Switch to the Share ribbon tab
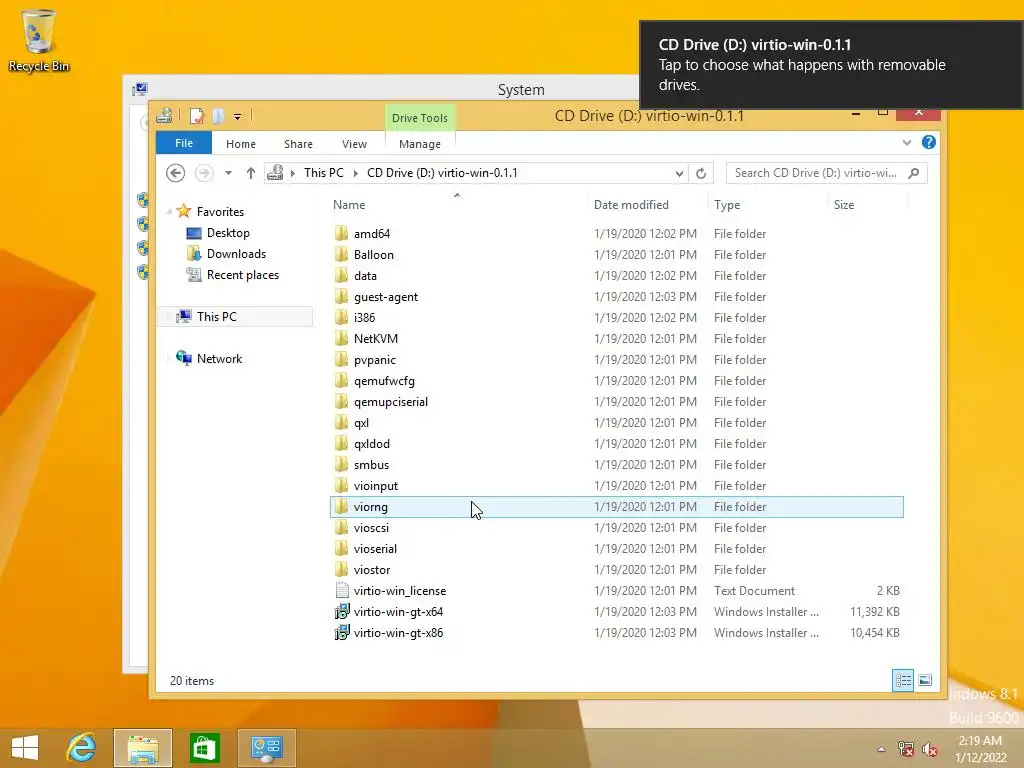The height and width of the screenshot is (768, 1024). click(x=298, y=144)
